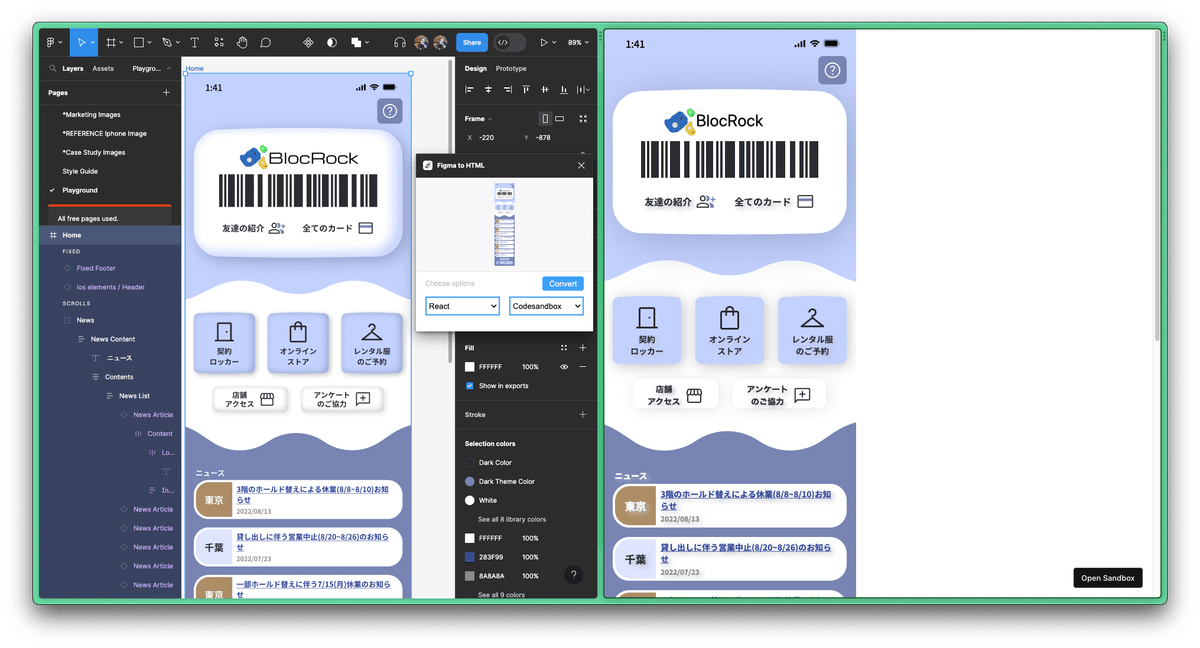
Task: Select landscape frame orientation
Action: 560,118
